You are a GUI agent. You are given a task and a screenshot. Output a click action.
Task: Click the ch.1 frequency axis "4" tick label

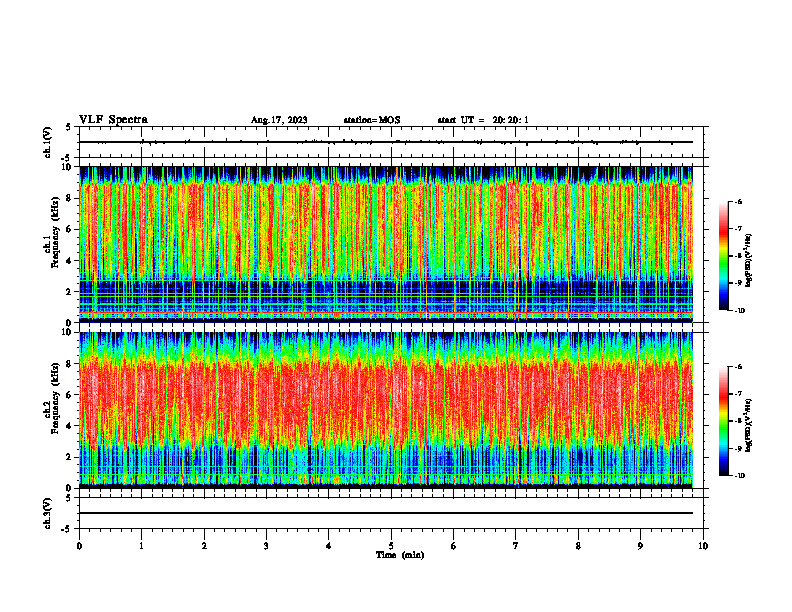click(x=70, y=261)
